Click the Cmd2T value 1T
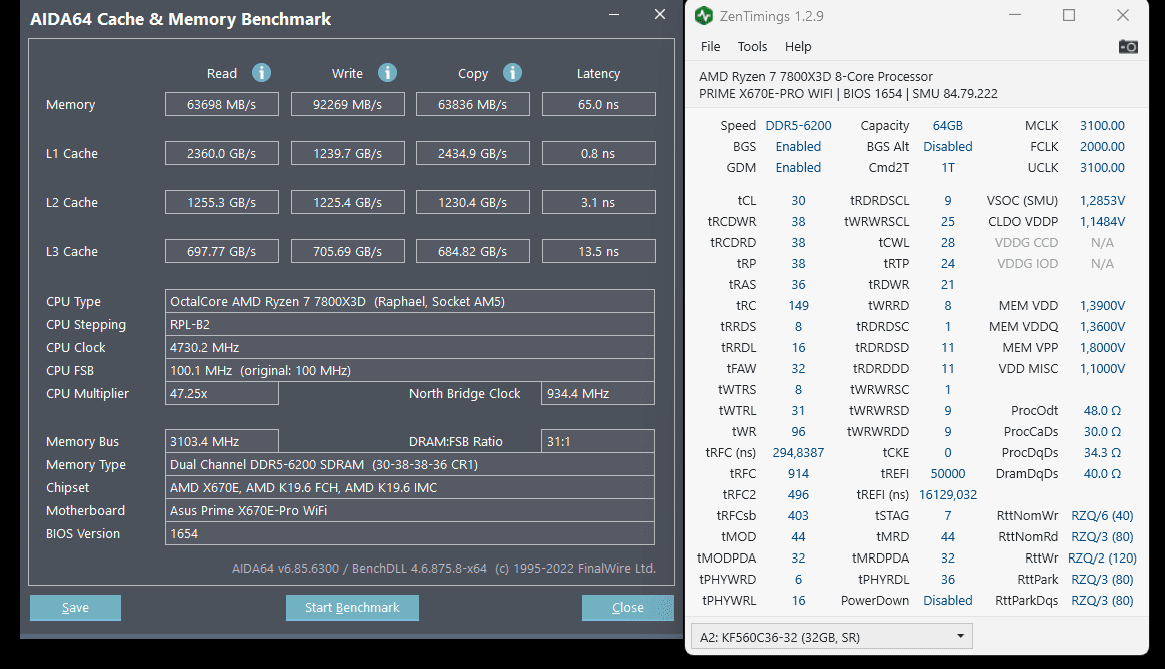This screenshot has width=1165, height=669. (x=948, y=167)
